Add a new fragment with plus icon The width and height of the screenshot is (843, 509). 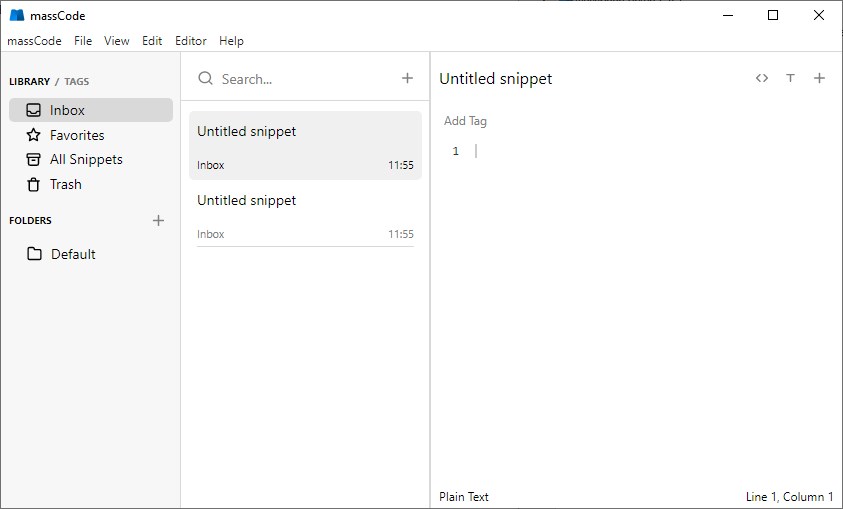pos(819,78)
